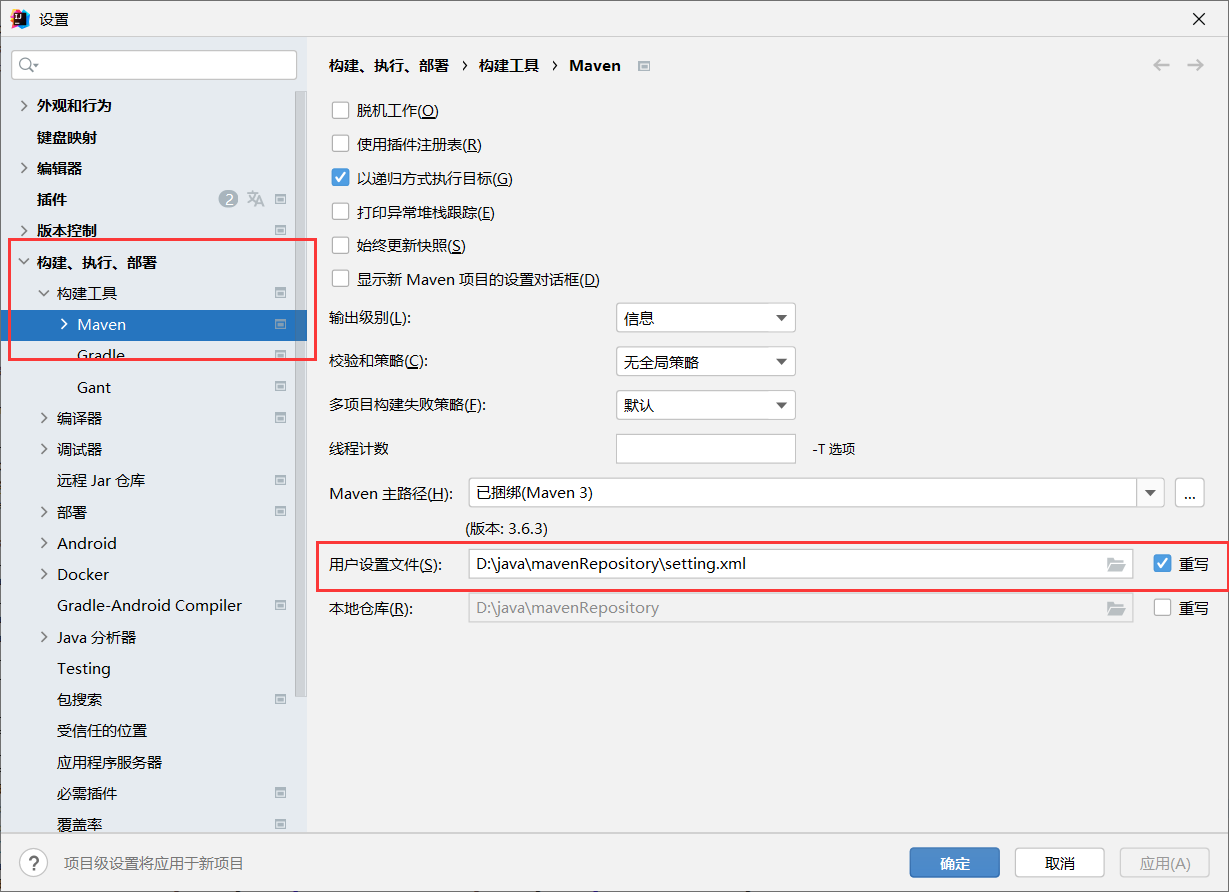Image resolution: width=1229 pixels, height=892 pixels.
Task: Click 确定 to confirm settings
Action: pos(955,863)
